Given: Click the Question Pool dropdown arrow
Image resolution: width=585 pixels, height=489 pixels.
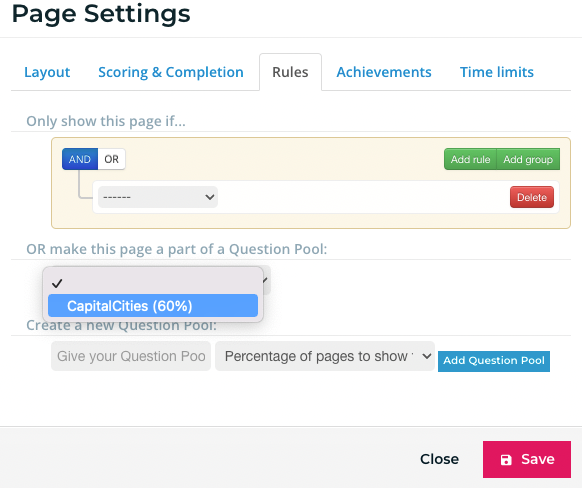Looking at the screenshot, I should click(x=265, y=280).
